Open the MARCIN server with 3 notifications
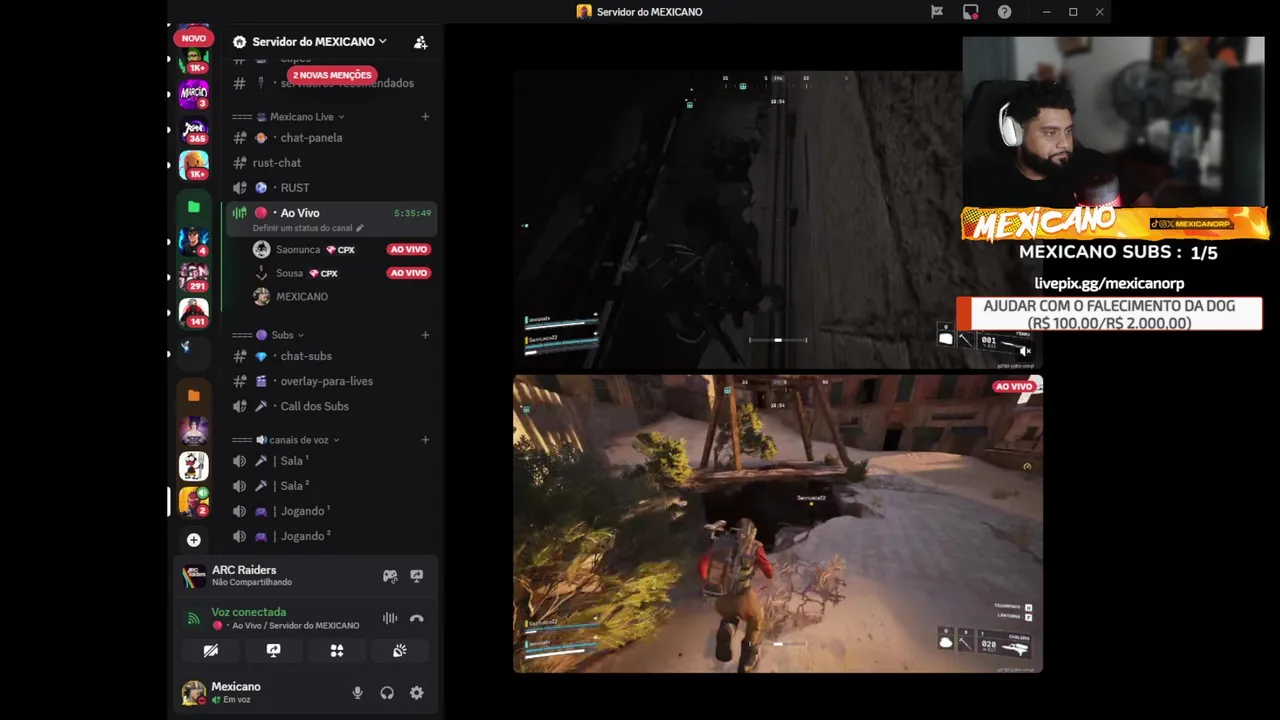Screen dimensions: 1280x720 click(193, 94)
